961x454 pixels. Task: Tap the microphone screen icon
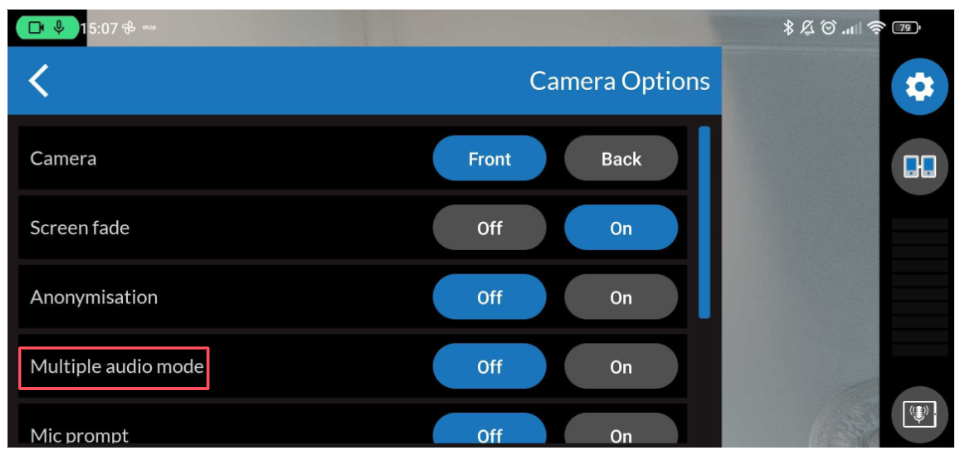(x=919, y=414)
